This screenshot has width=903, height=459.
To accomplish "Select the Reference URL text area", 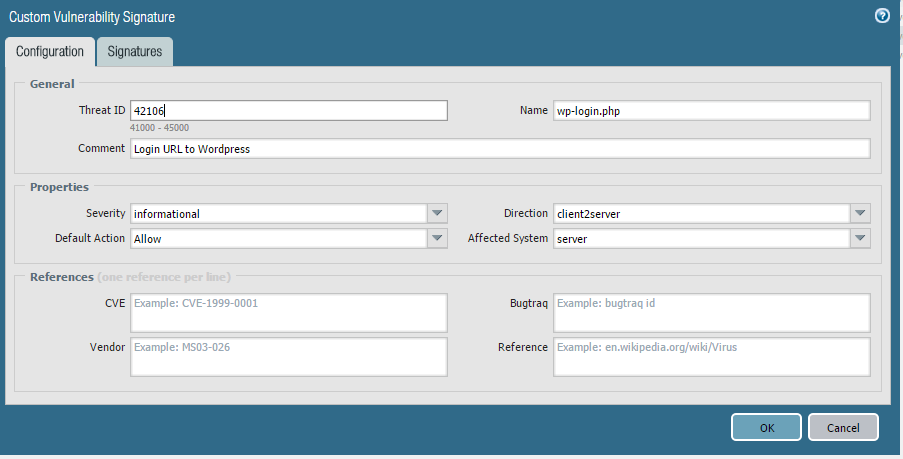I will pos(711,356).
